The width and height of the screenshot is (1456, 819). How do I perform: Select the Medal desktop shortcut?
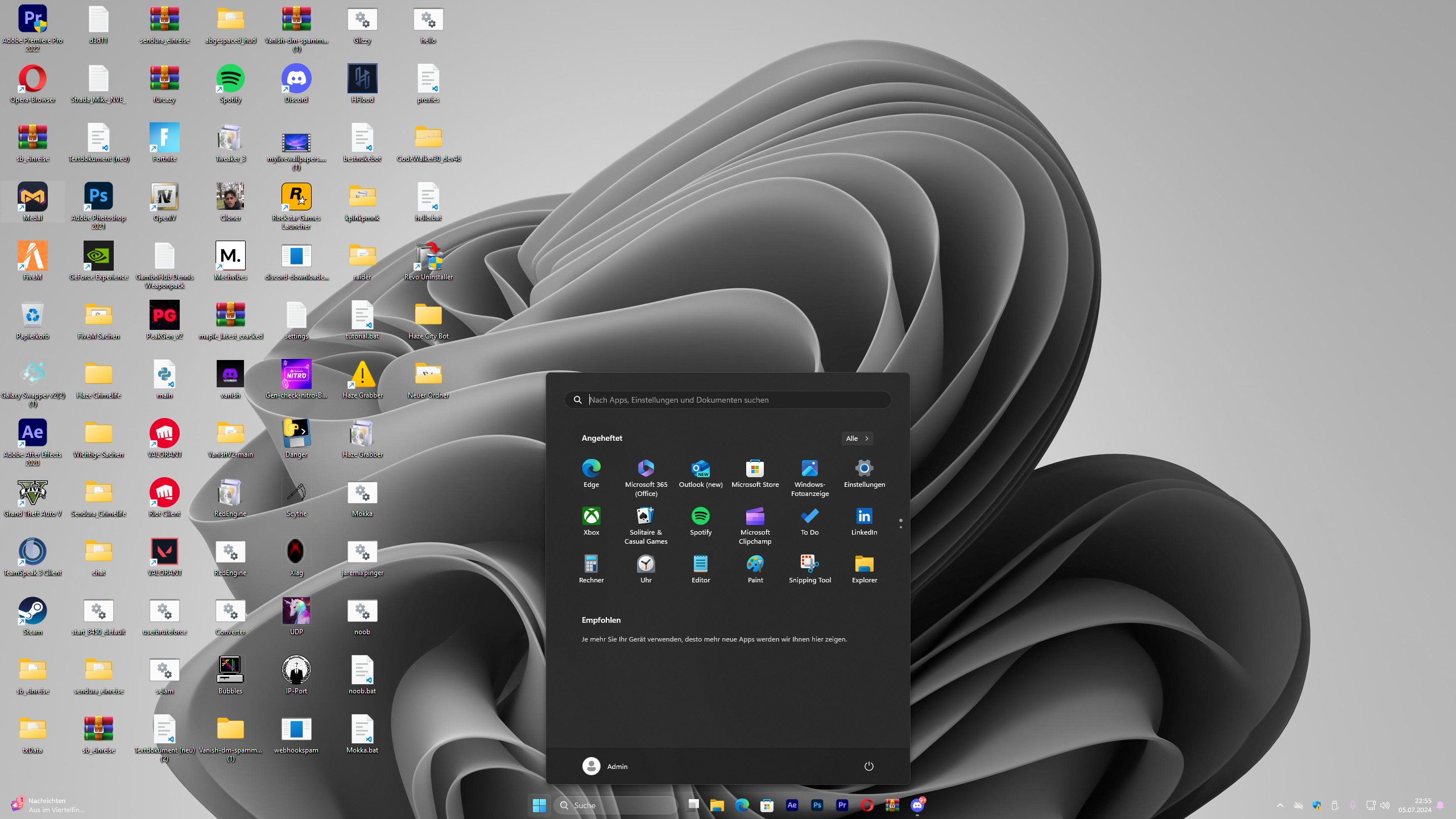pyautogui.click(x=32, y=202)
